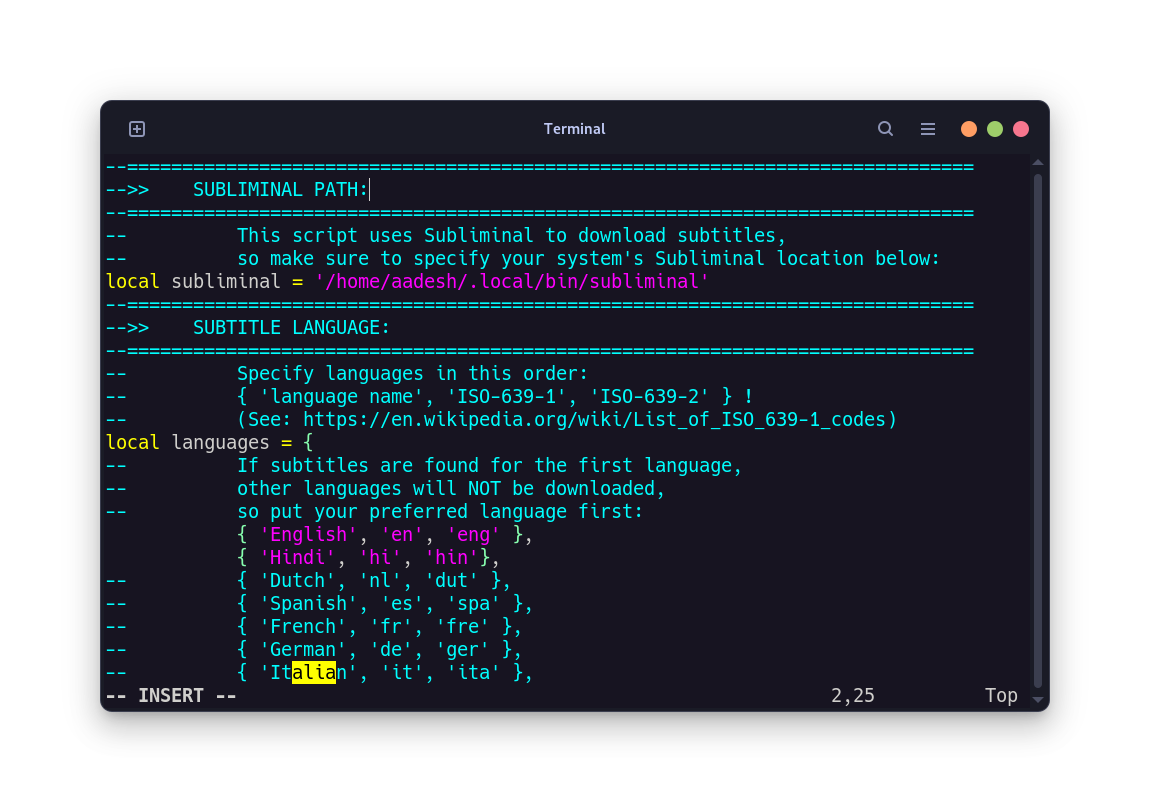The image size is (1150, 812).
Task: Click the '2,25' cursor position display
Action: pos(852,695)
